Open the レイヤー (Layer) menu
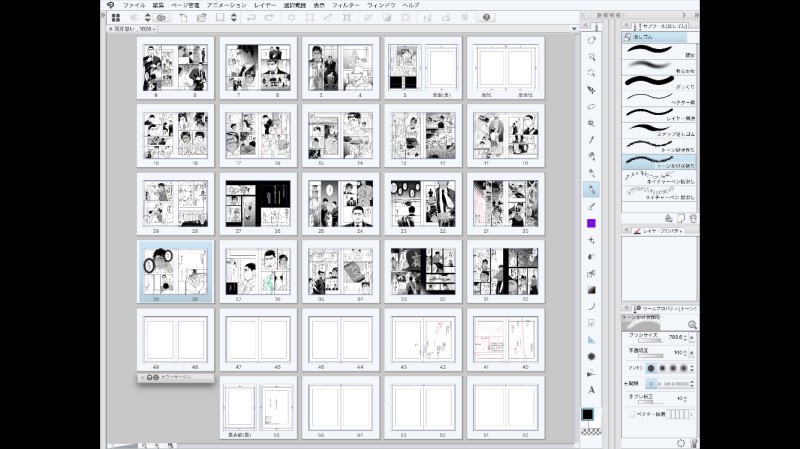800x449 pixels. (265, 5)
